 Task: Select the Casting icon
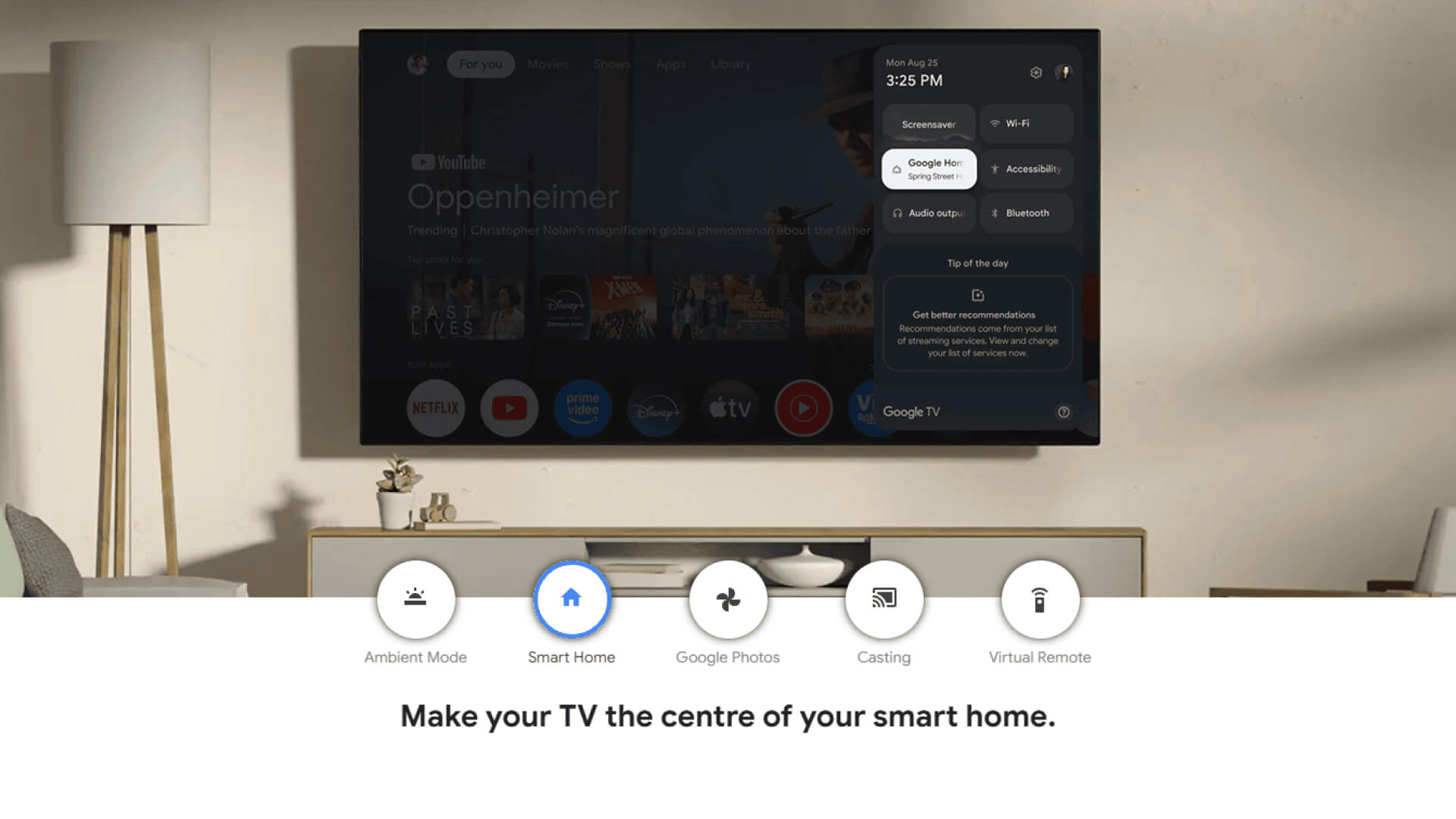[x=884, y=598]
